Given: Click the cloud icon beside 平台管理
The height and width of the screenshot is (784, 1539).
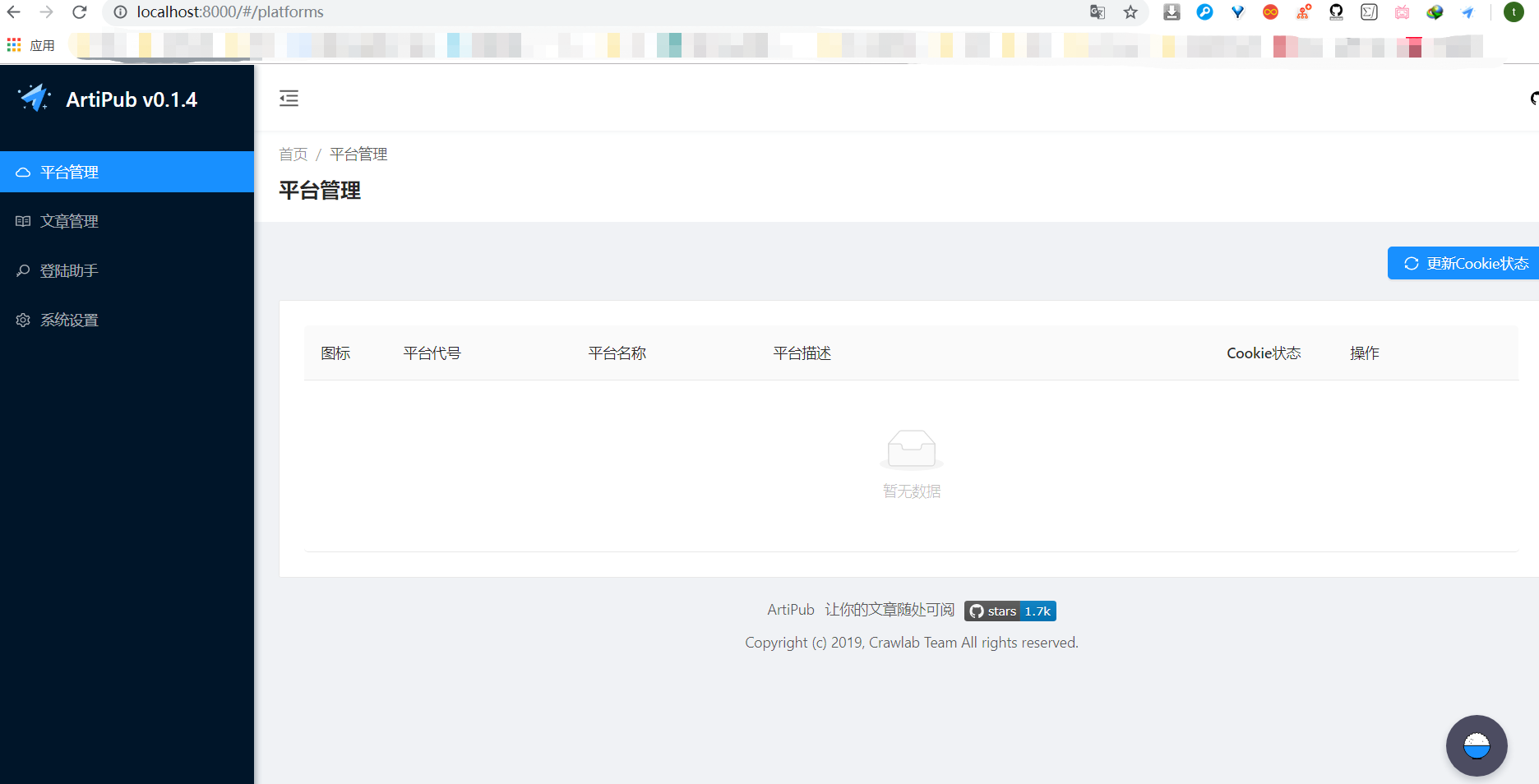Looking at the screenshot, I should (x=23, y=173).
